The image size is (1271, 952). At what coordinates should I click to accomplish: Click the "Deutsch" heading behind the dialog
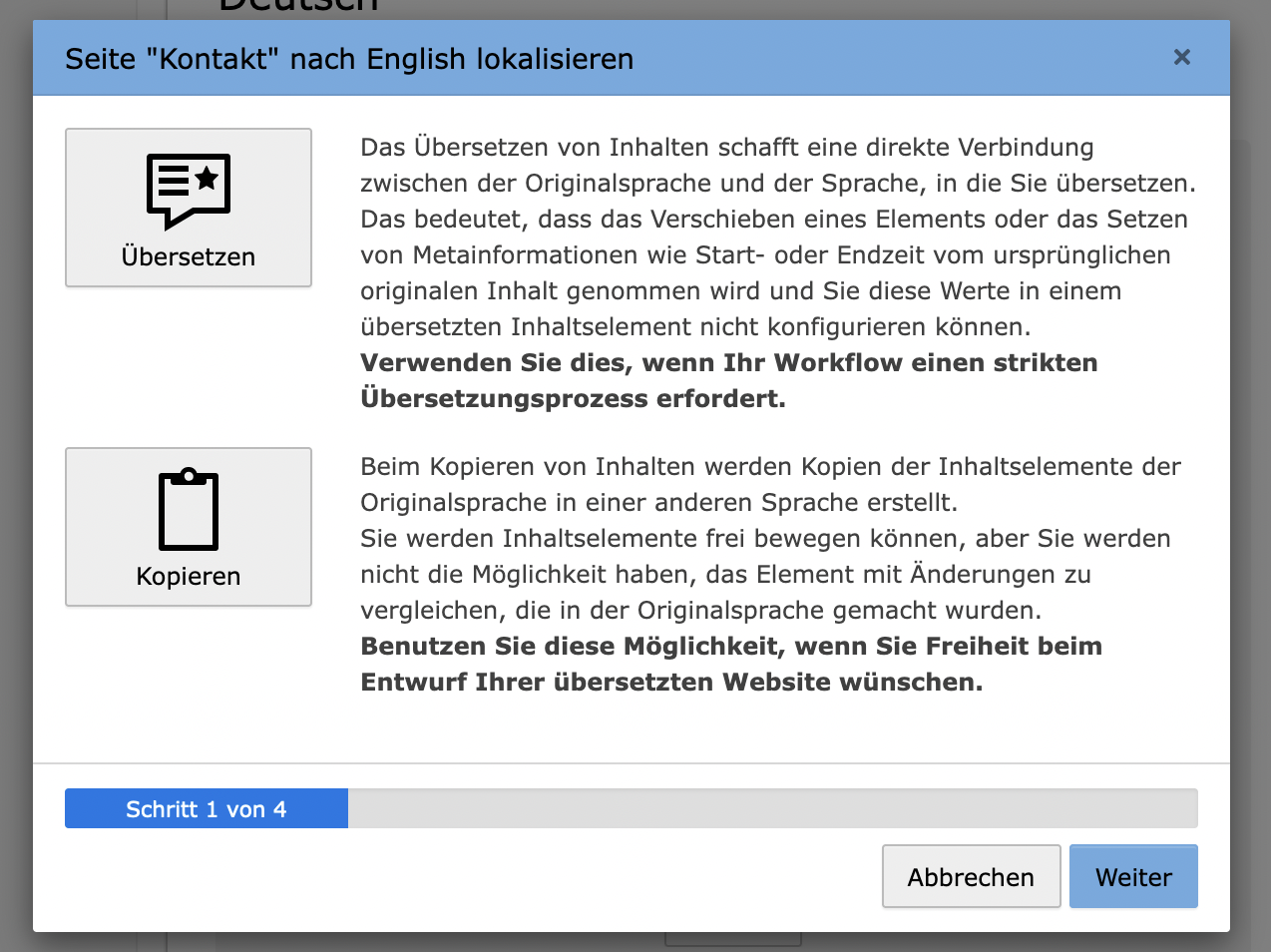click(x=298, y=6)
